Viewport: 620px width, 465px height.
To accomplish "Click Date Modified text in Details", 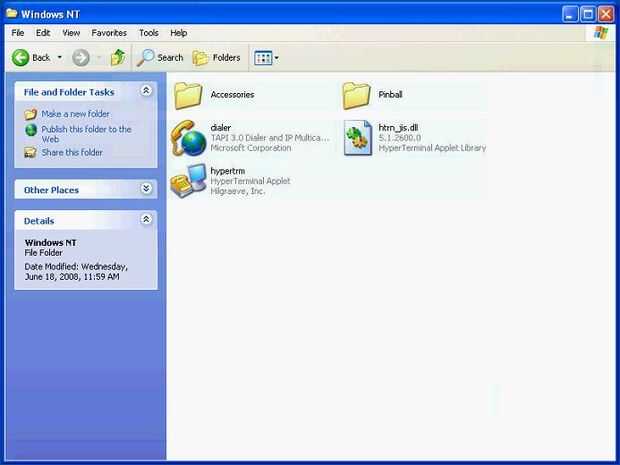I will [76, 272].
